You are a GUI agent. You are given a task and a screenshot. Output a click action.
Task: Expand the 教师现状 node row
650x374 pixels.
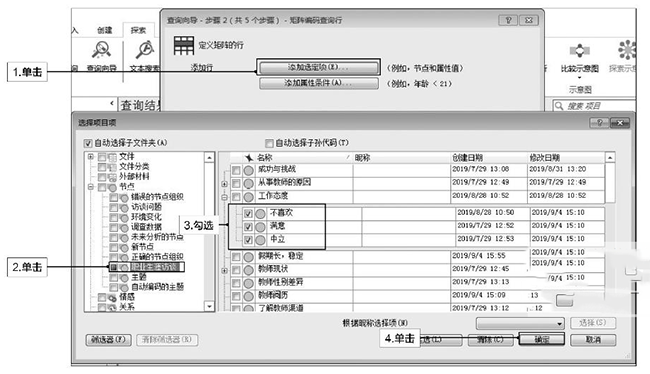point(224,270)
